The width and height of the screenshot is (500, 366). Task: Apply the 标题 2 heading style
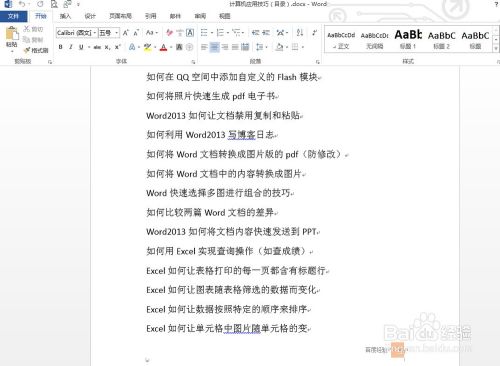442,40
